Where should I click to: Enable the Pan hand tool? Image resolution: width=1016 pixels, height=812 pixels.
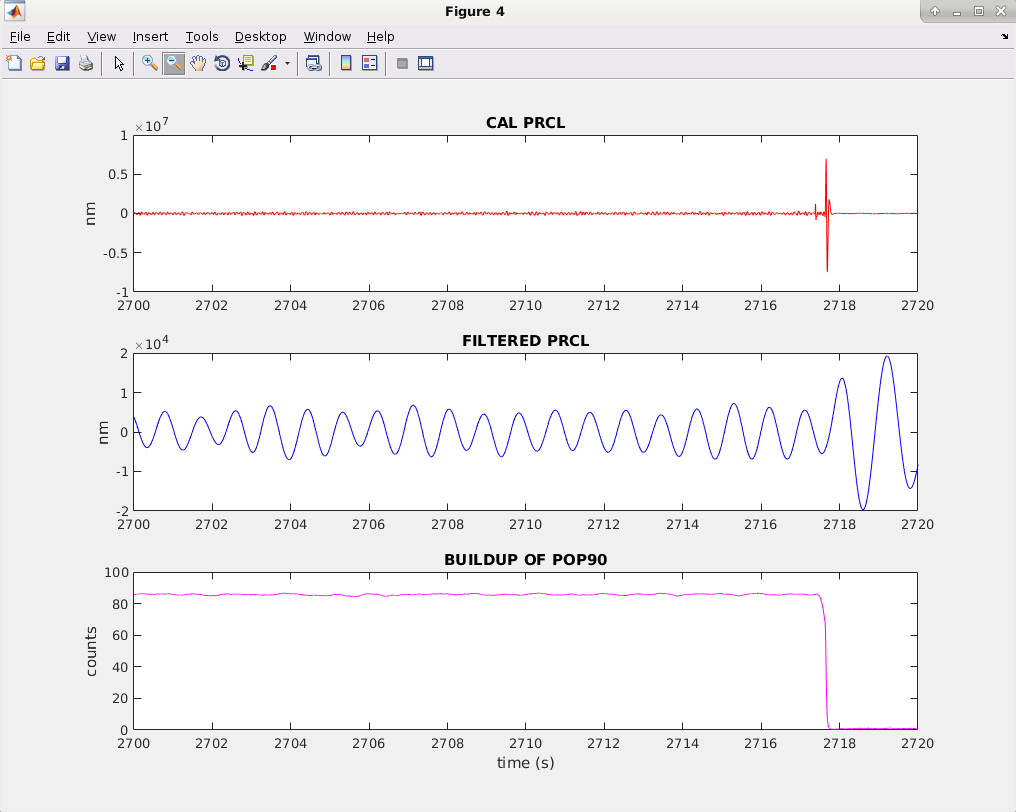pos(198,64)
